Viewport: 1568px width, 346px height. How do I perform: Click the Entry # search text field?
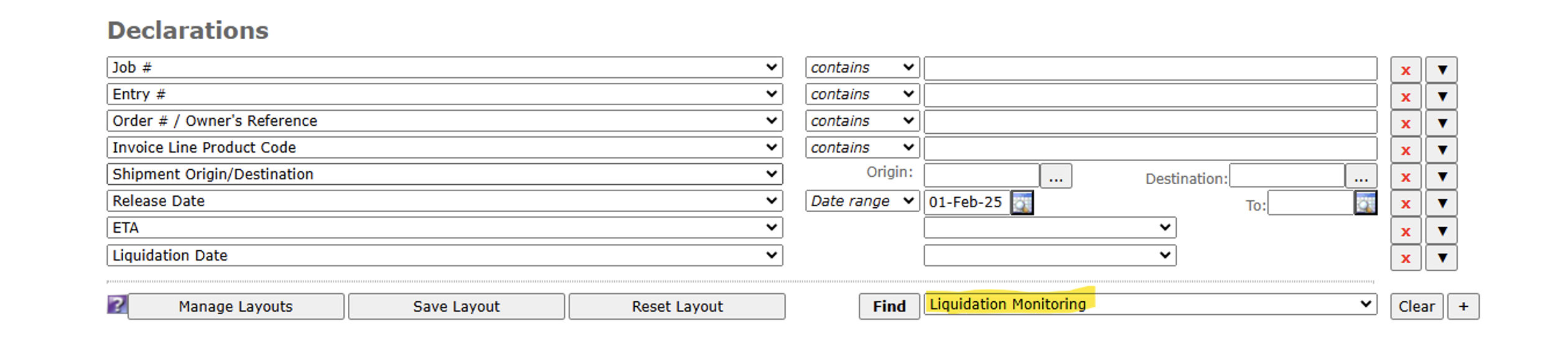tap(1149, 95)
